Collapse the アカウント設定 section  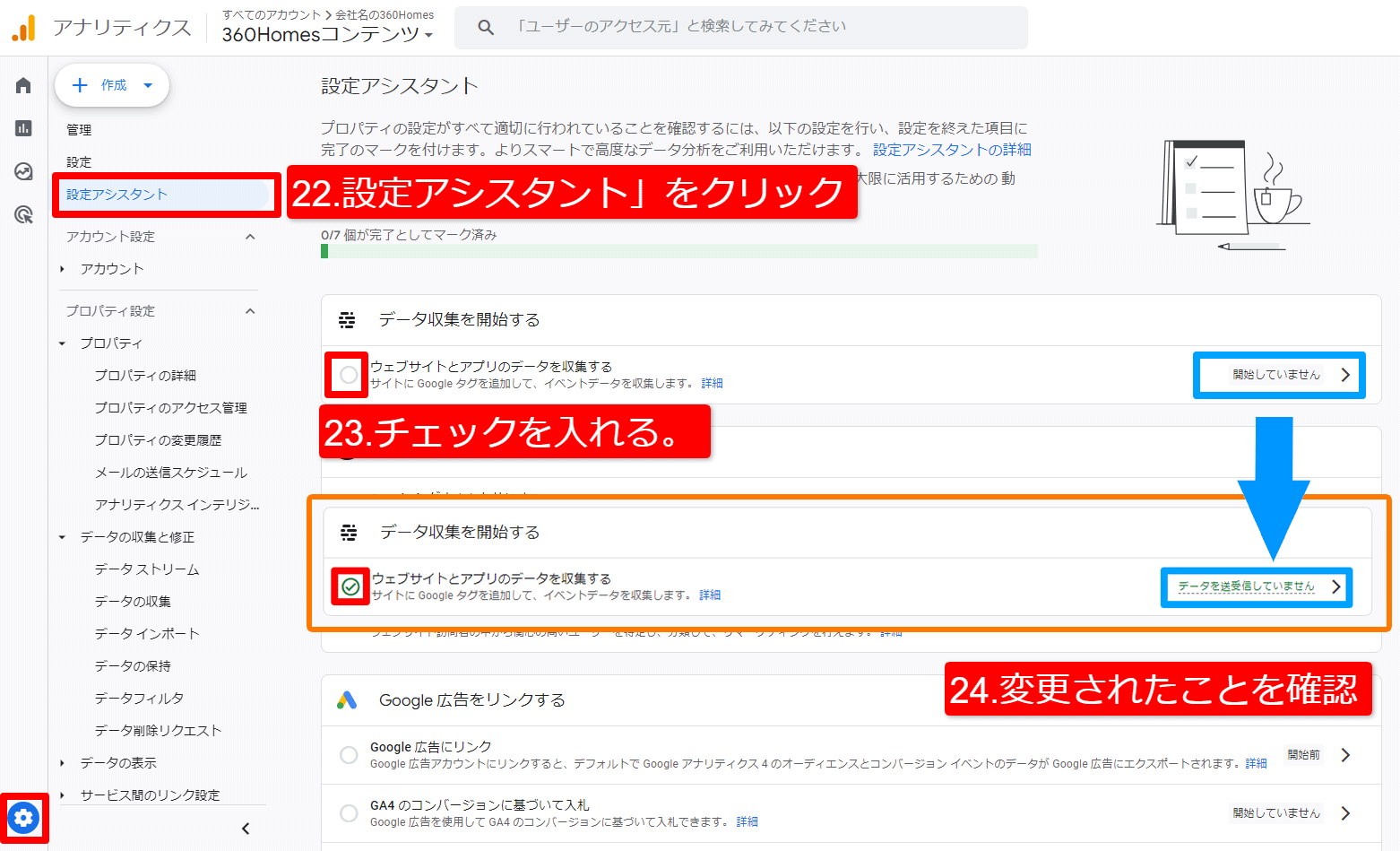(x=250, y=237)
